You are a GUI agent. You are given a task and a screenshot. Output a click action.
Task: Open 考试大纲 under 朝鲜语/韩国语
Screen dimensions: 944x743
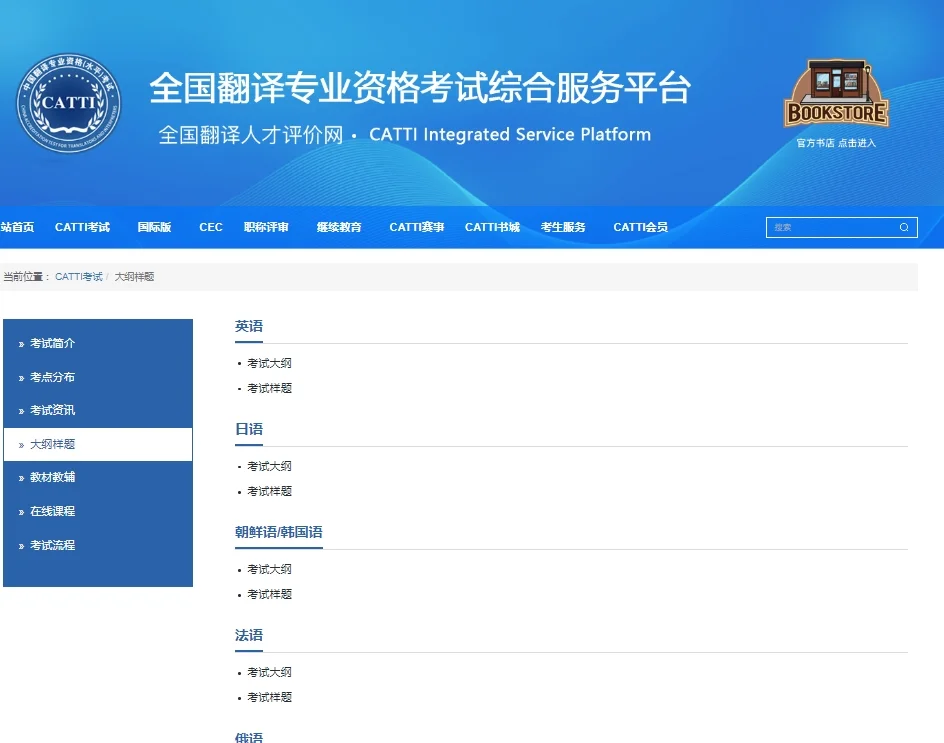(x=269, y=569)
